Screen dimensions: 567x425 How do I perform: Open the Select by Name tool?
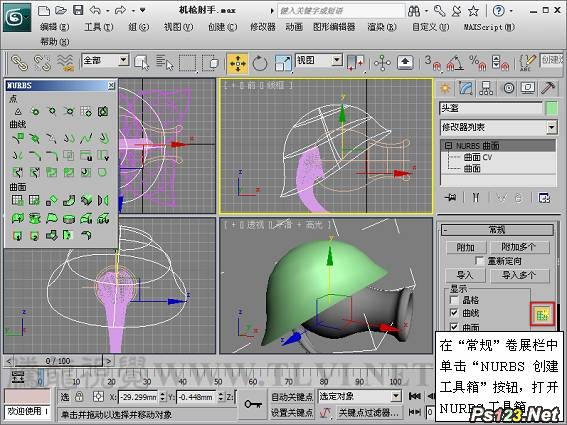point(165,63)
